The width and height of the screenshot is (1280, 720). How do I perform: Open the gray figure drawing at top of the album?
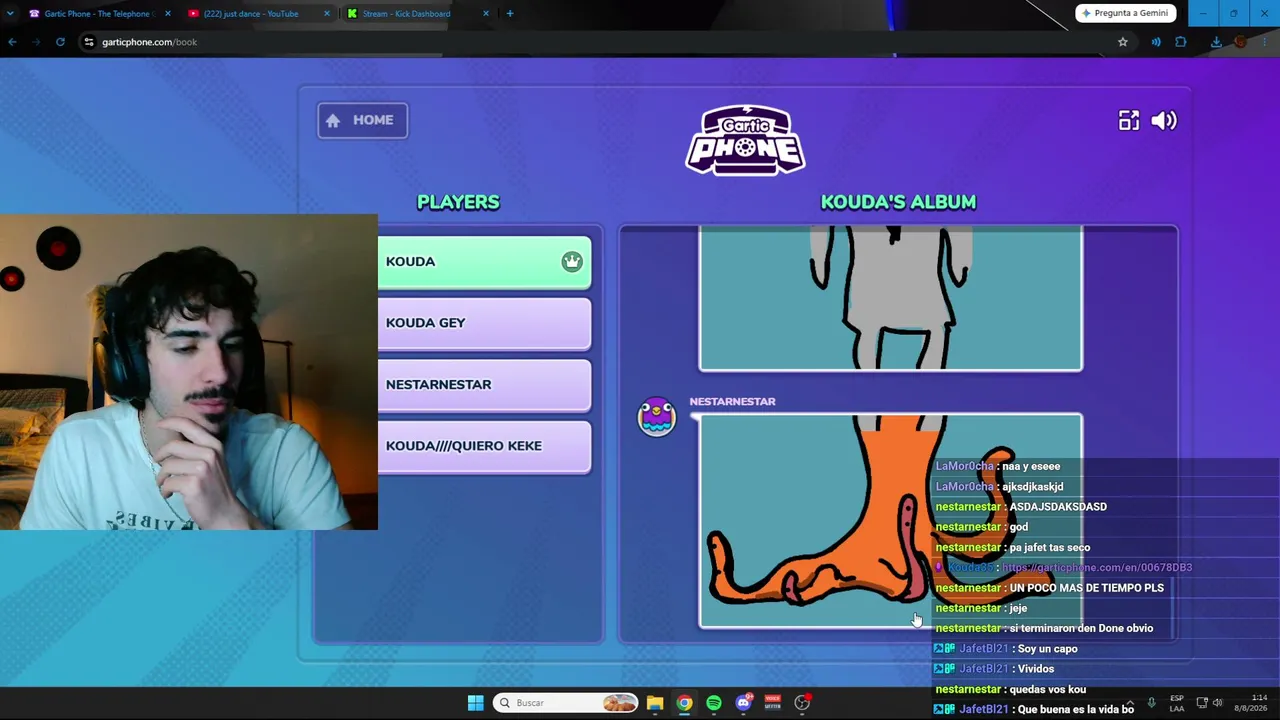click(890, 298)
